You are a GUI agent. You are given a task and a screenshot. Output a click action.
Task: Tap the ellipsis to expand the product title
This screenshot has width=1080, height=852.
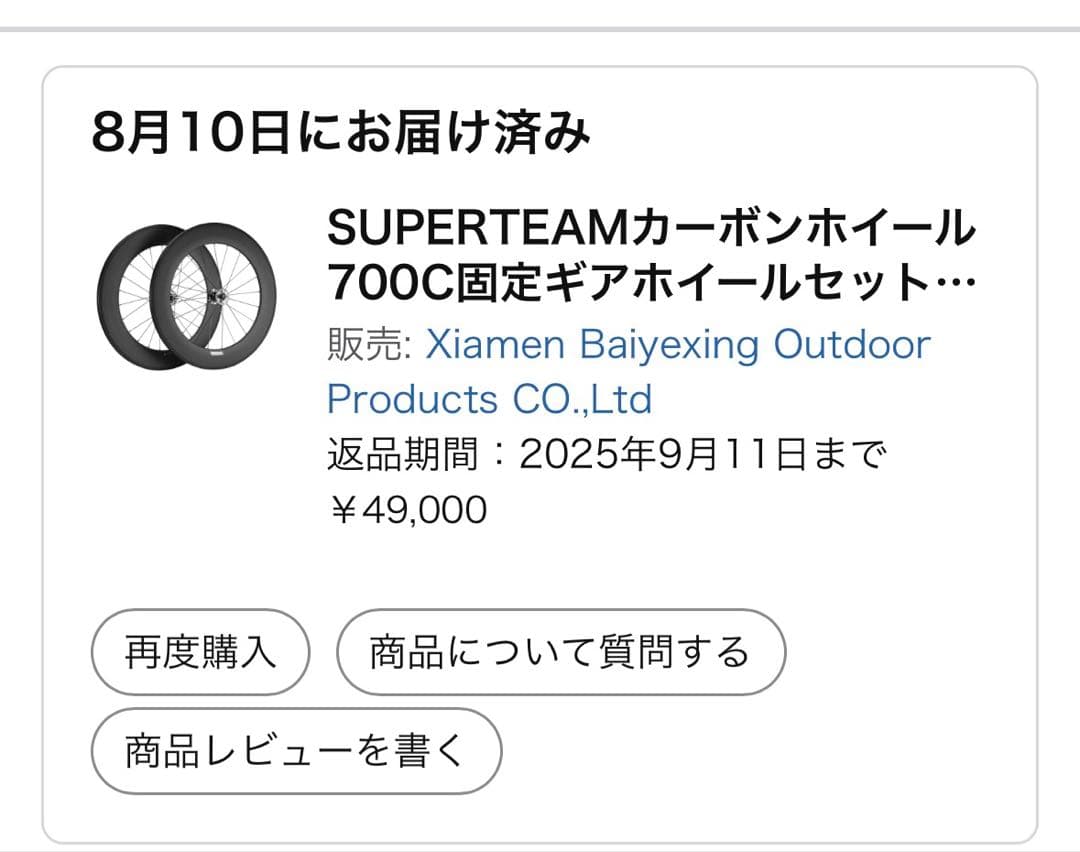[x=955, y=285]
